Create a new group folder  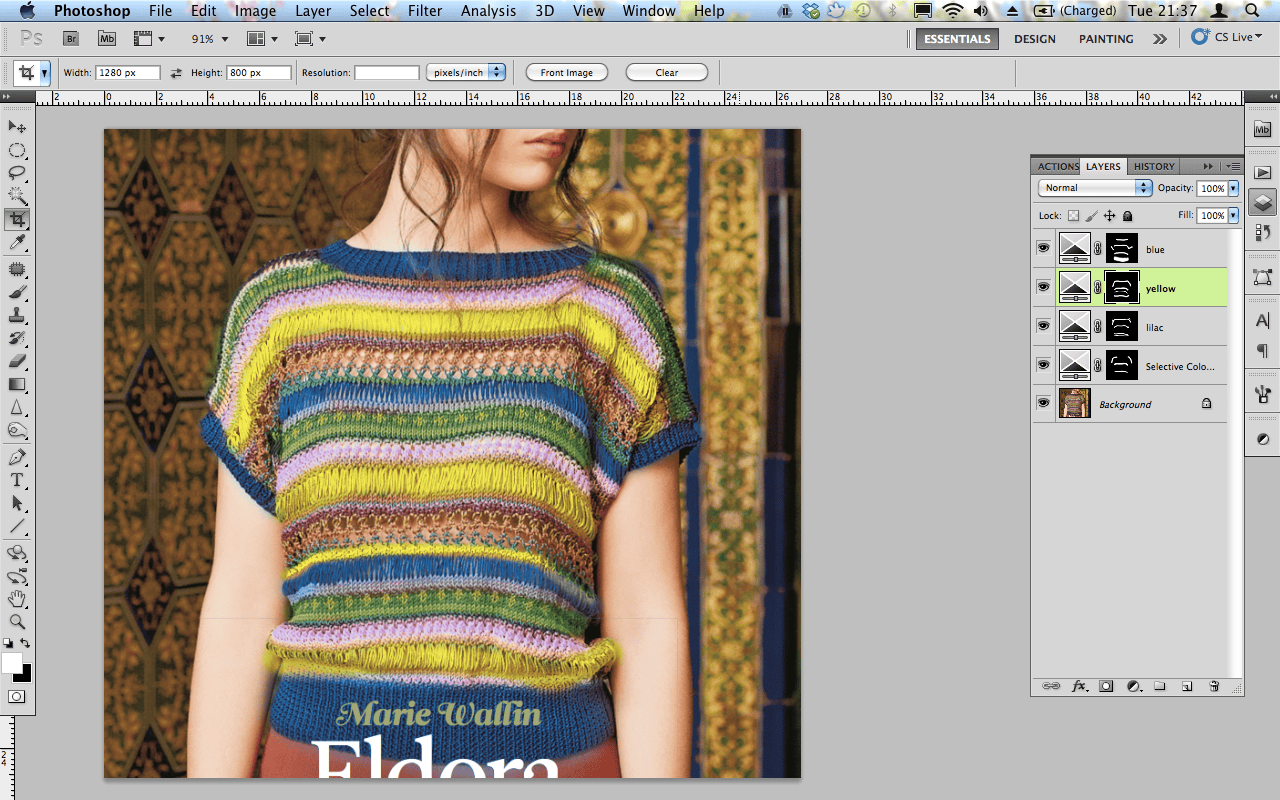(x=1160, y=686)
